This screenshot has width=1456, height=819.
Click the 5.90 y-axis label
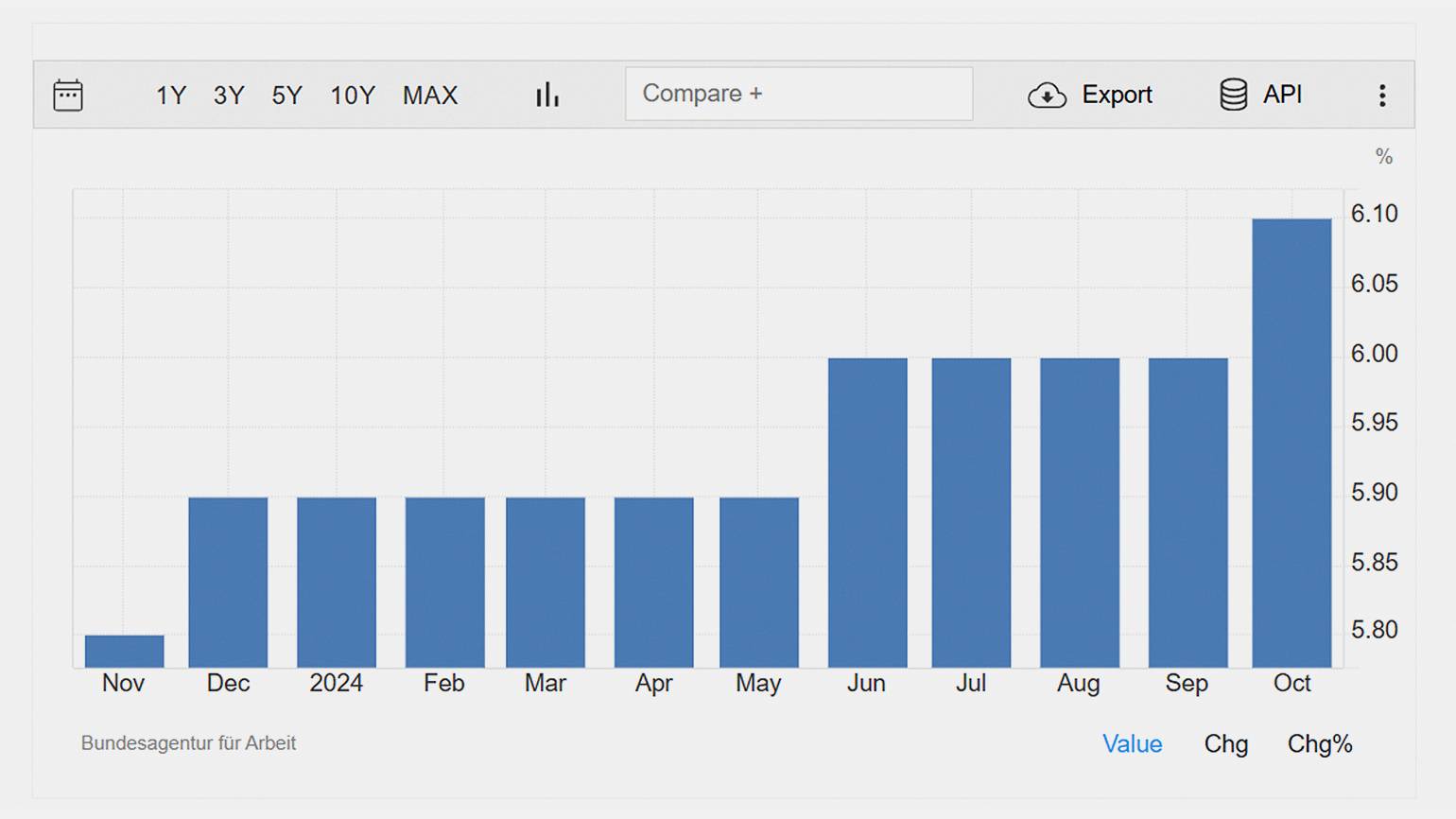pyautogui.click(x=1374, y=493)
